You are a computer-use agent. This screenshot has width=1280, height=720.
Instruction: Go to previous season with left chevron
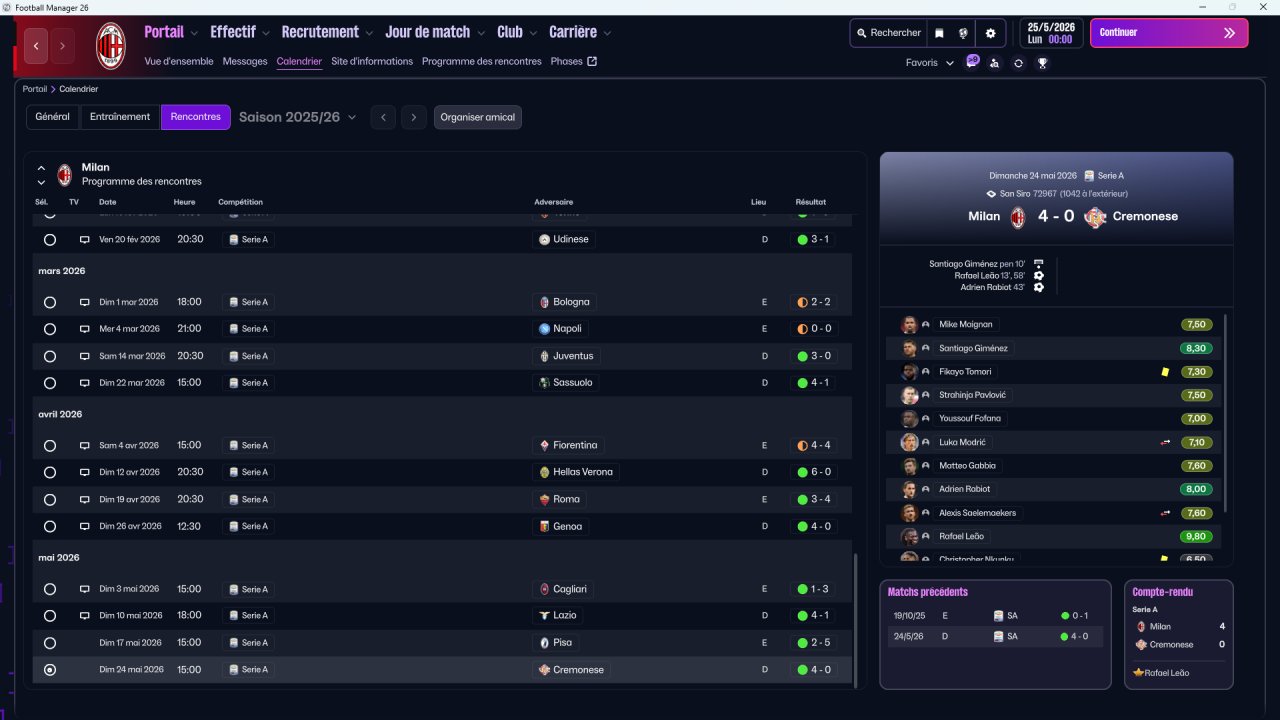pos(383,118)
